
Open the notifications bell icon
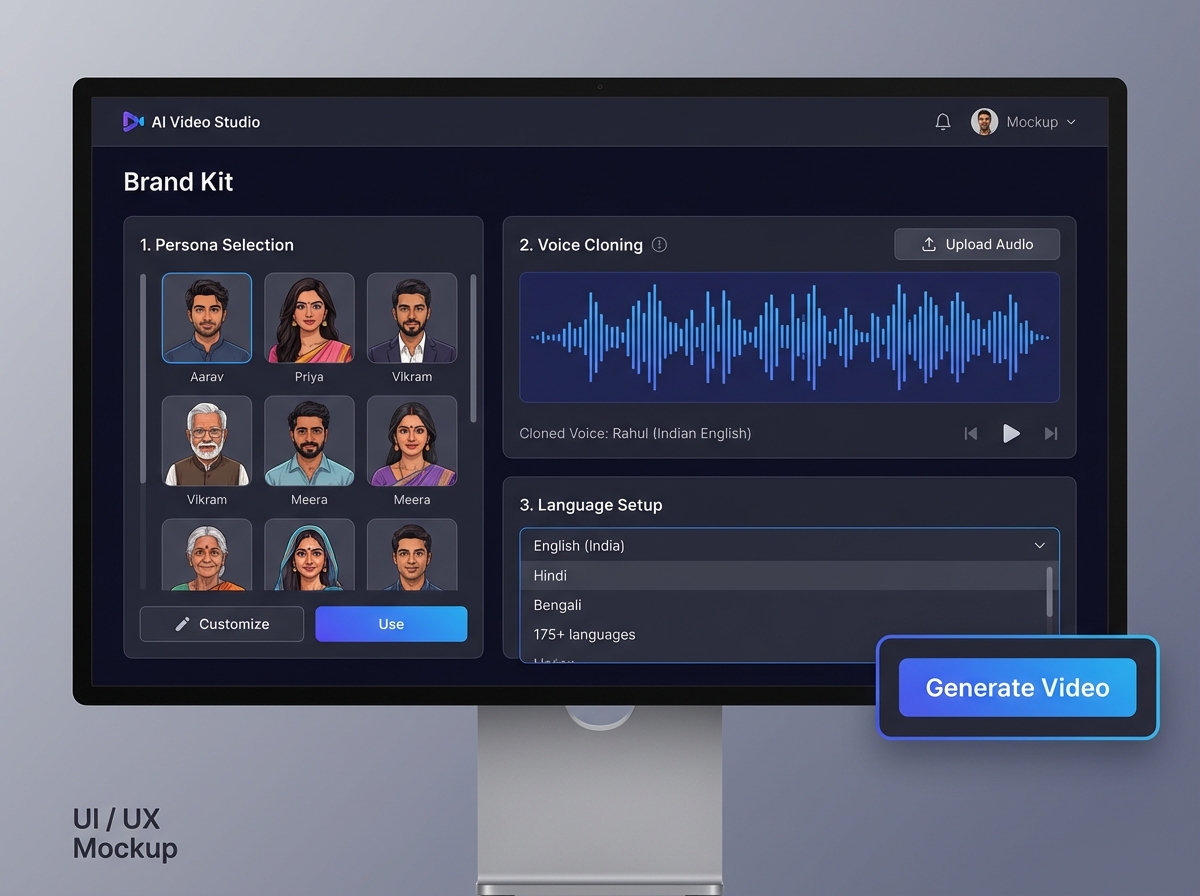click(942, 121)
